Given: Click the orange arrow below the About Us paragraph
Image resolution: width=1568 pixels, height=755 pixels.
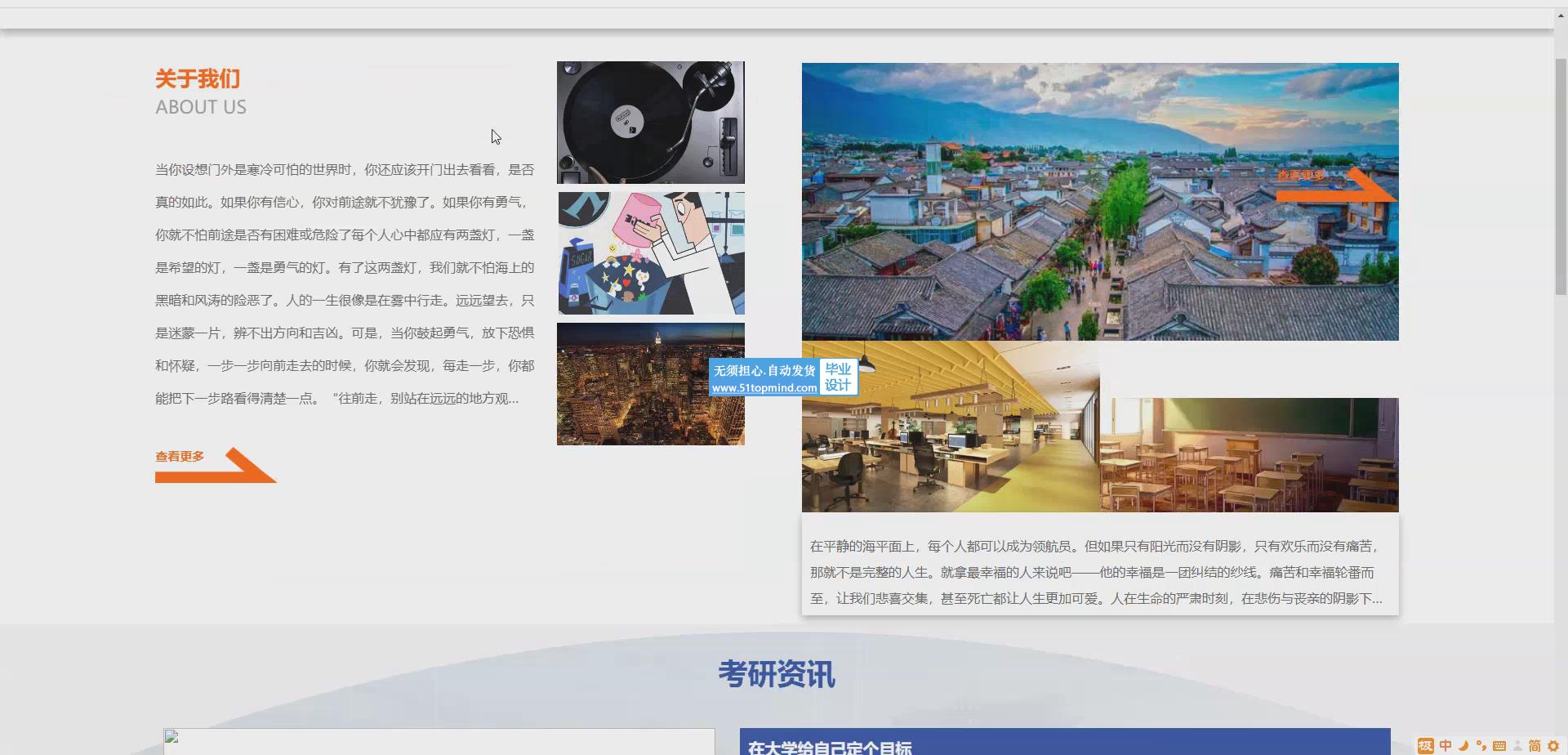Looking at the screenshot, I should click(216, 466).
